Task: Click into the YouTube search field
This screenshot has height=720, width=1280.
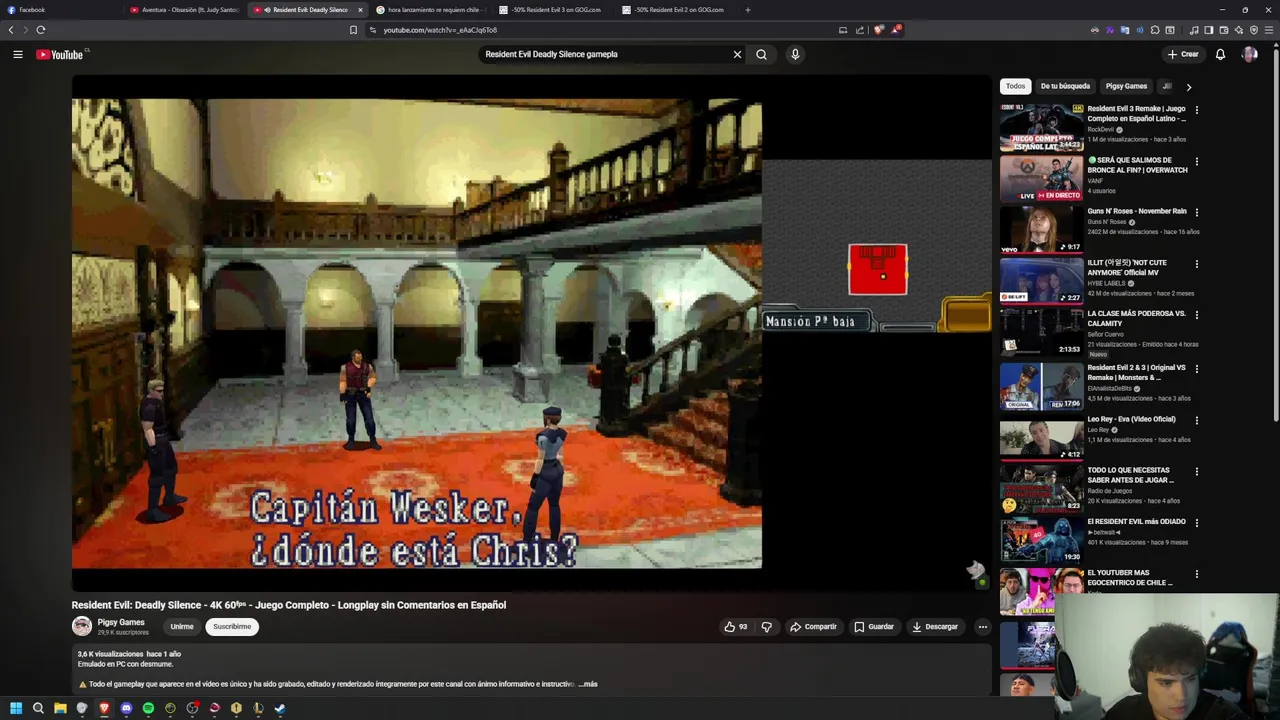Action: (605, 54)
